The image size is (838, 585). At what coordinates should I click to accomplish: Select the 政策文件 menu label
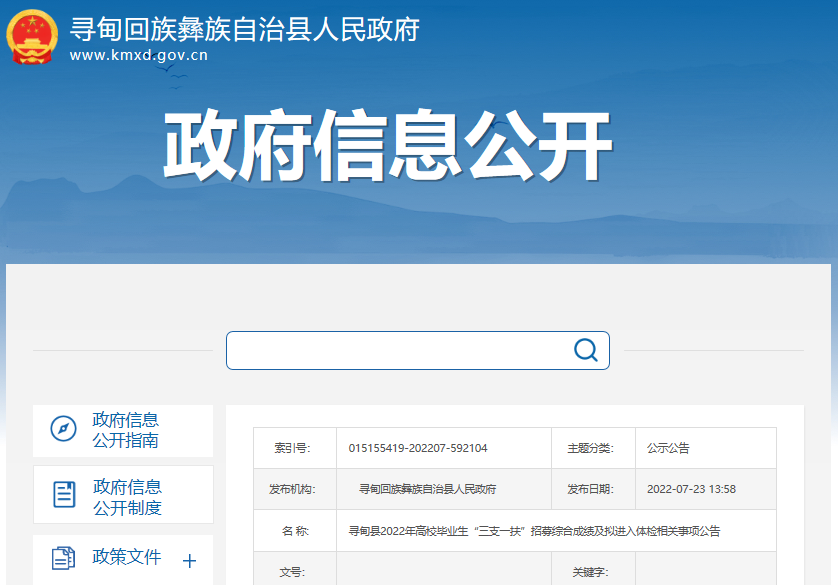127,557
